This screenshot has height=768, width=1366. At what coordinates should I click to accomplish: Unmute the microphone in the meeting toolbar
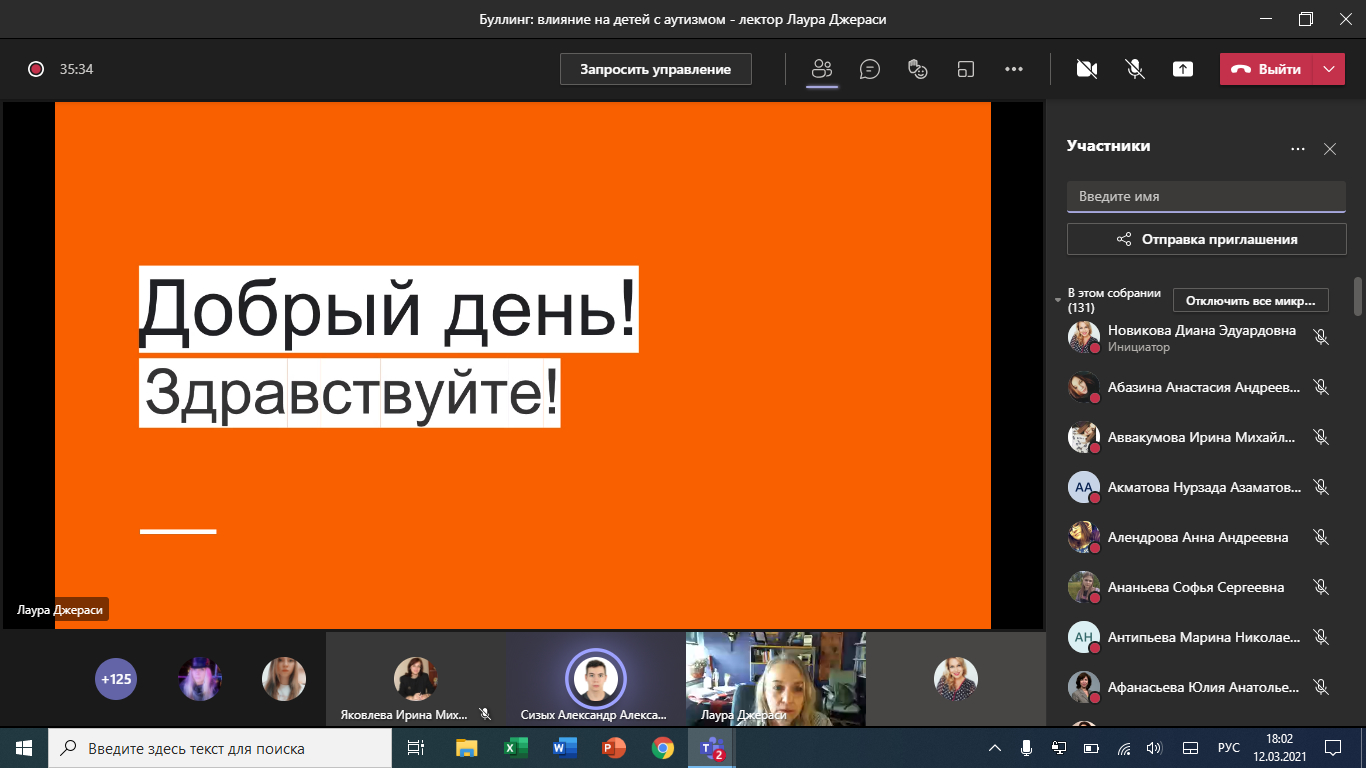[1134, 69]
